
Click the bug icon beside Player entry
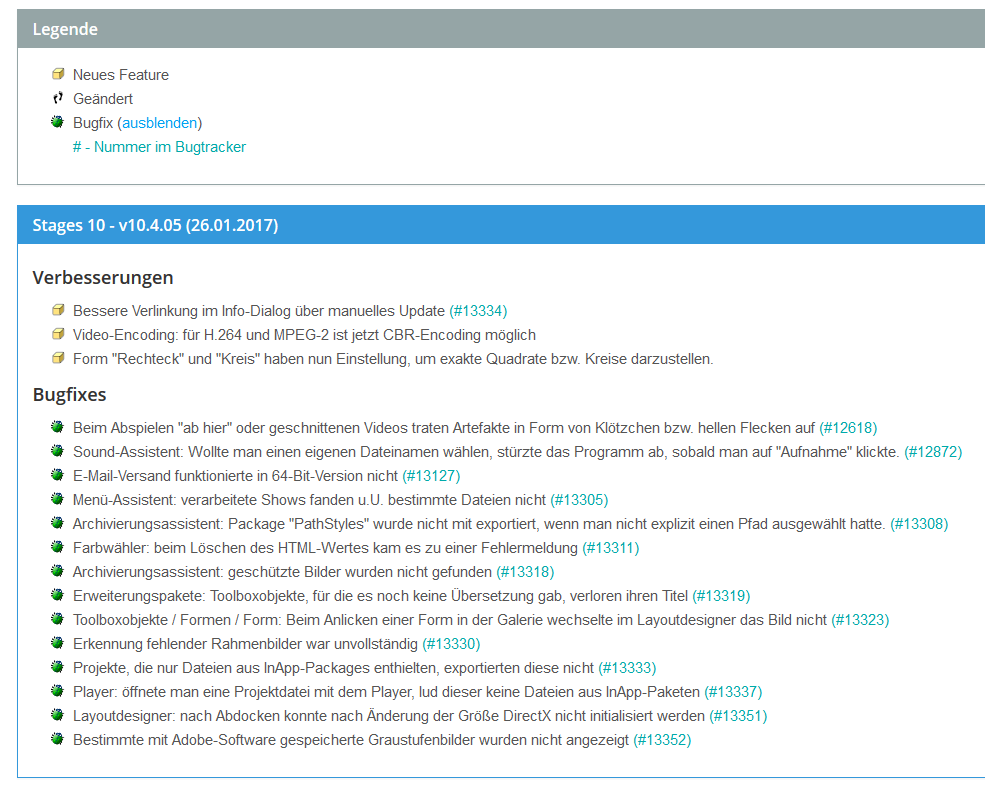click(58, 692)
